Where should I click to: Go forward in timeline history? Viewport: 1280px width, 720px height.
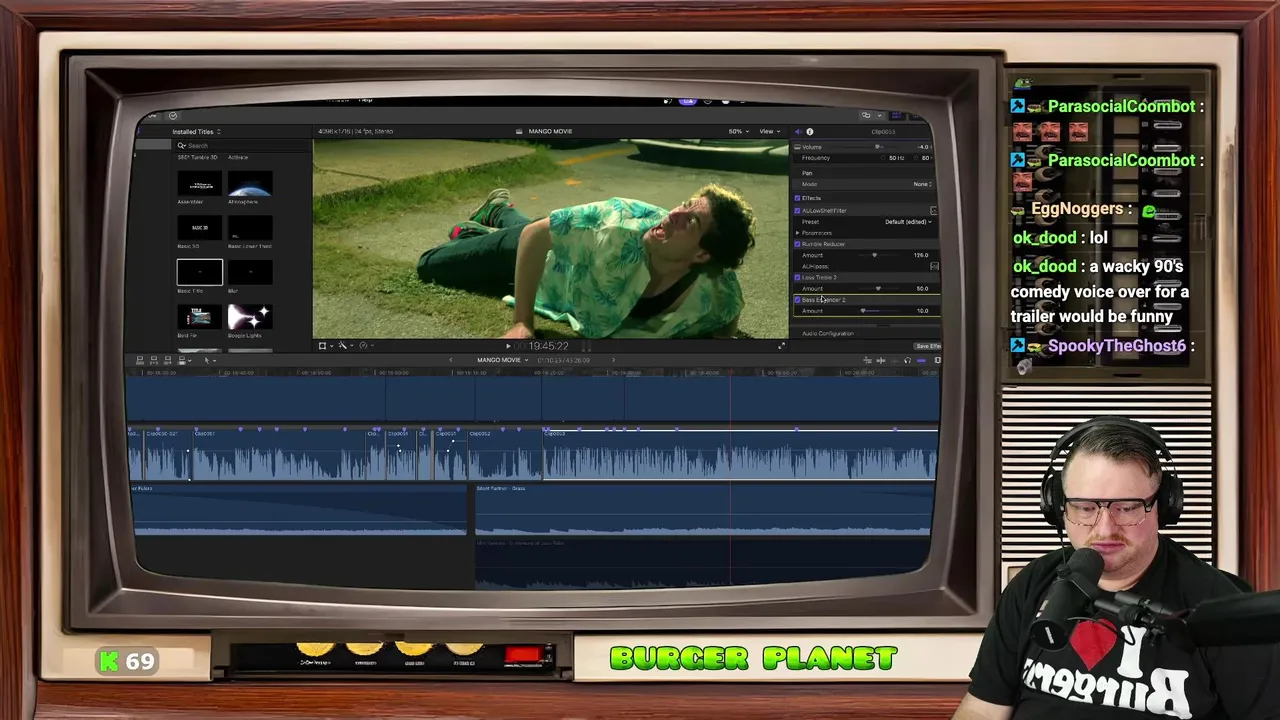pyautogui.click(x=613, y=360)
